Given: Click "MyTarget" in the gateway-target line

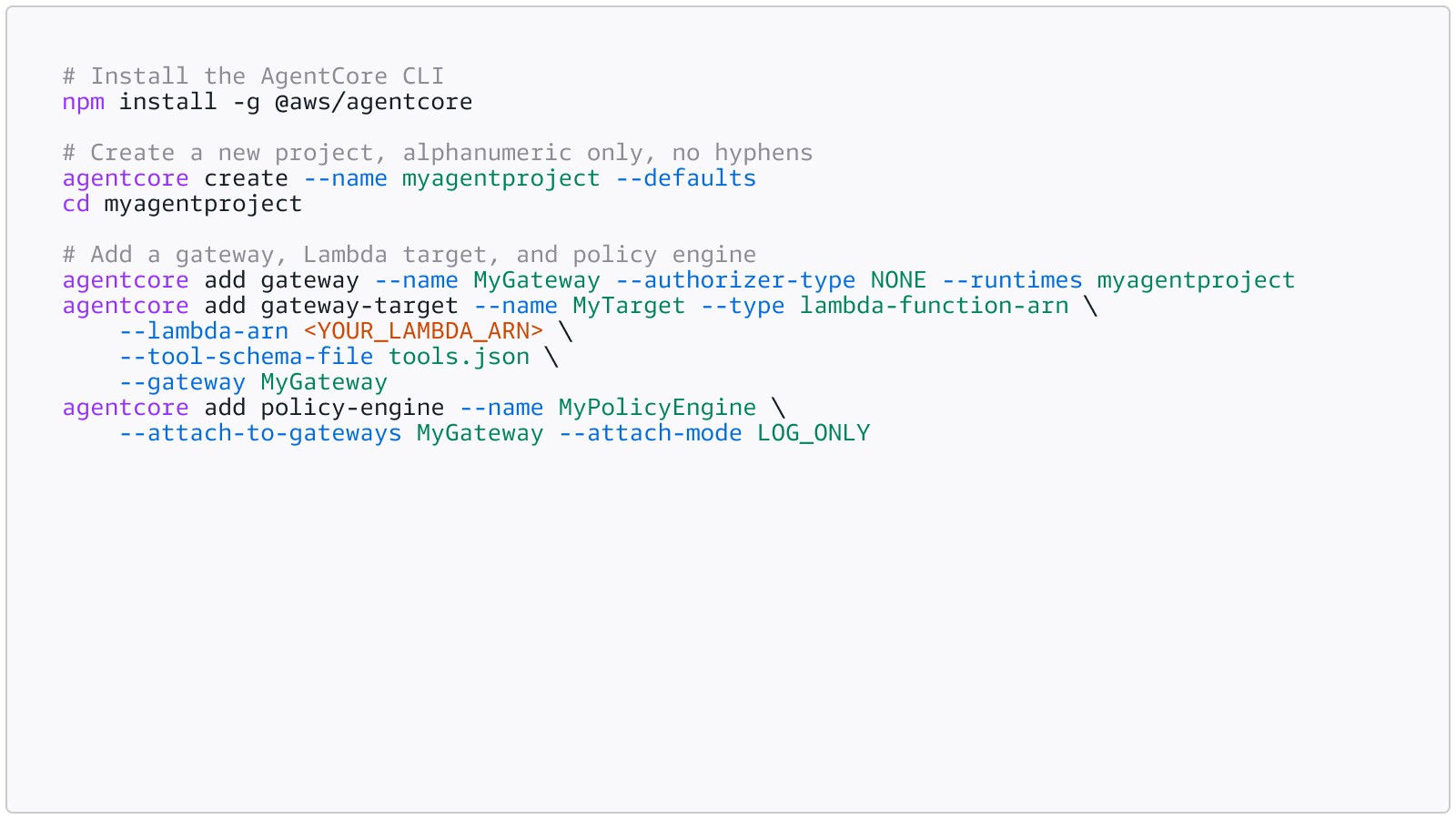Looking at the screenshot, I should 629,306.
